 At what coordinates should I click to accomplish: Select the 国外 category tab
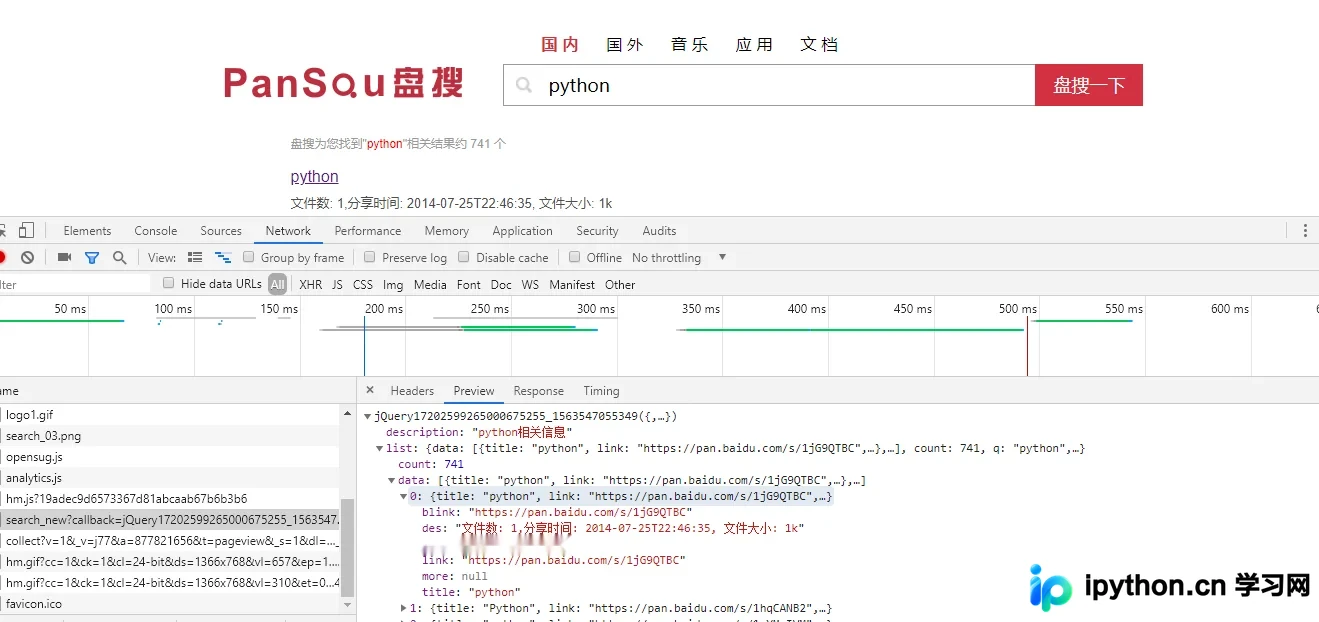[625, 44]
